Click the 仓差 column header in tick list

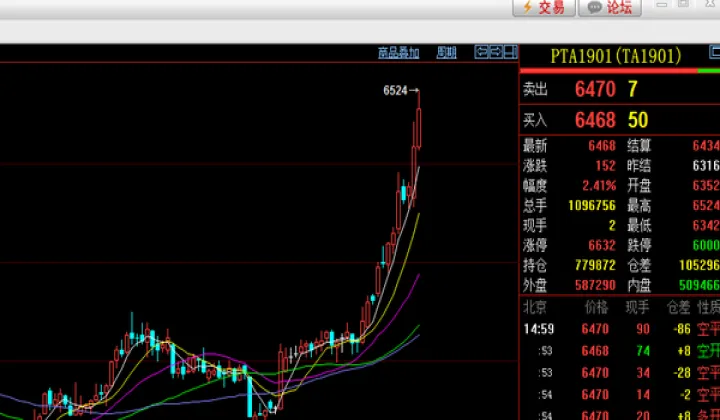click(678, 307)
